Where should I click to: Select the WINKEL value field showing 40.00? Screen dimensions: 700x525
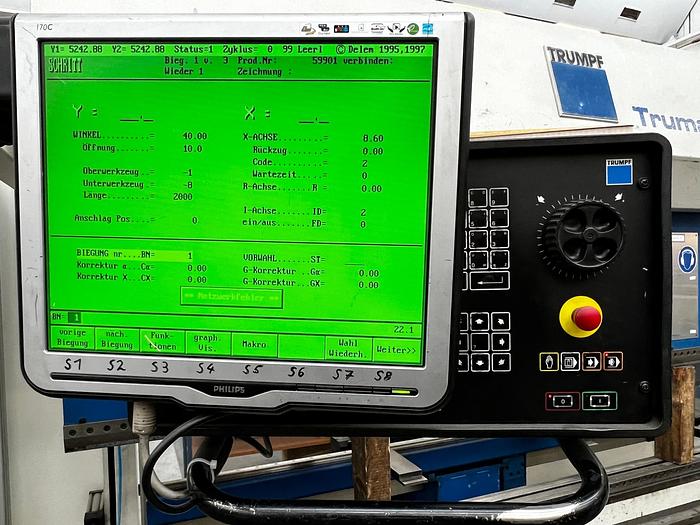(x=194, y=136)
